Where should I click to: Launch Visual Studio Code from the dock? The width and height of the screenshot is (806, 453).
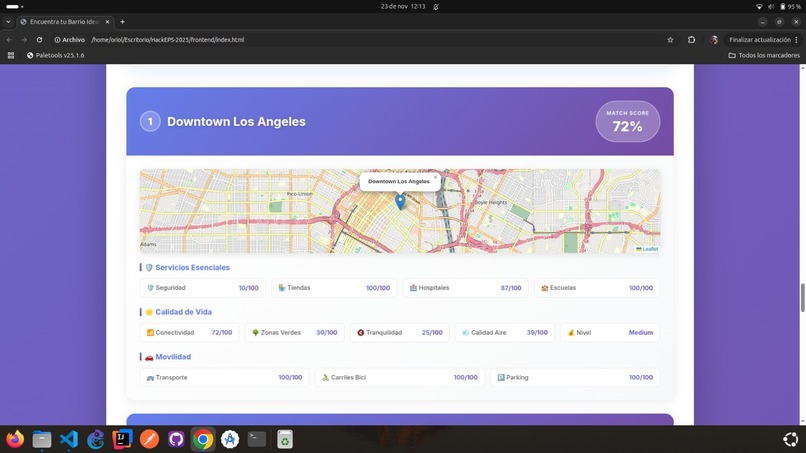(69, 439)
